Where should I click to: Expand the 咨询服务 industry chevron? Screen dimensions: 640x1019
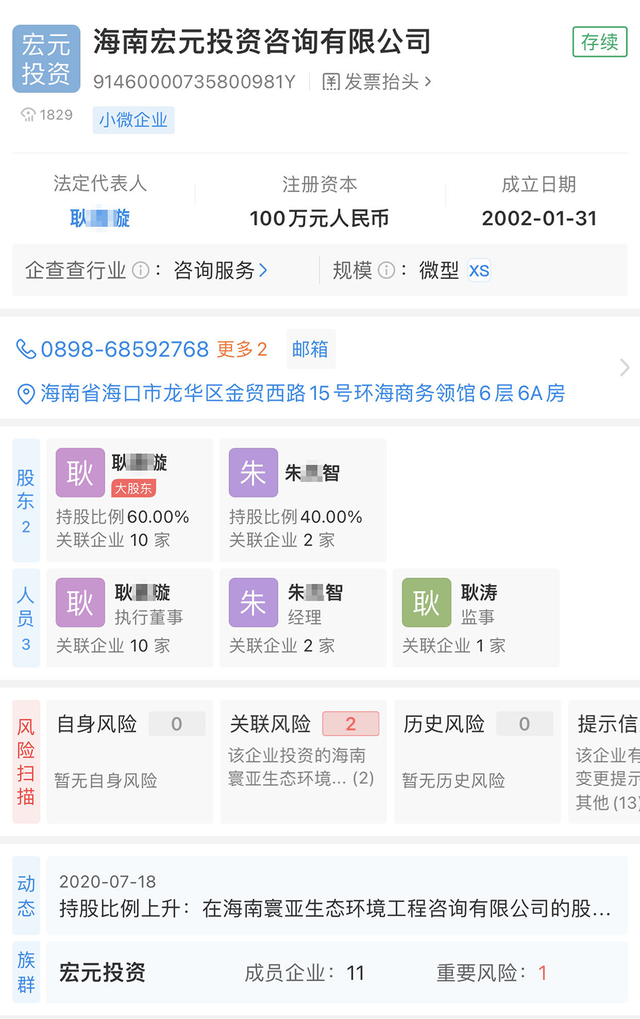[263, 270]
